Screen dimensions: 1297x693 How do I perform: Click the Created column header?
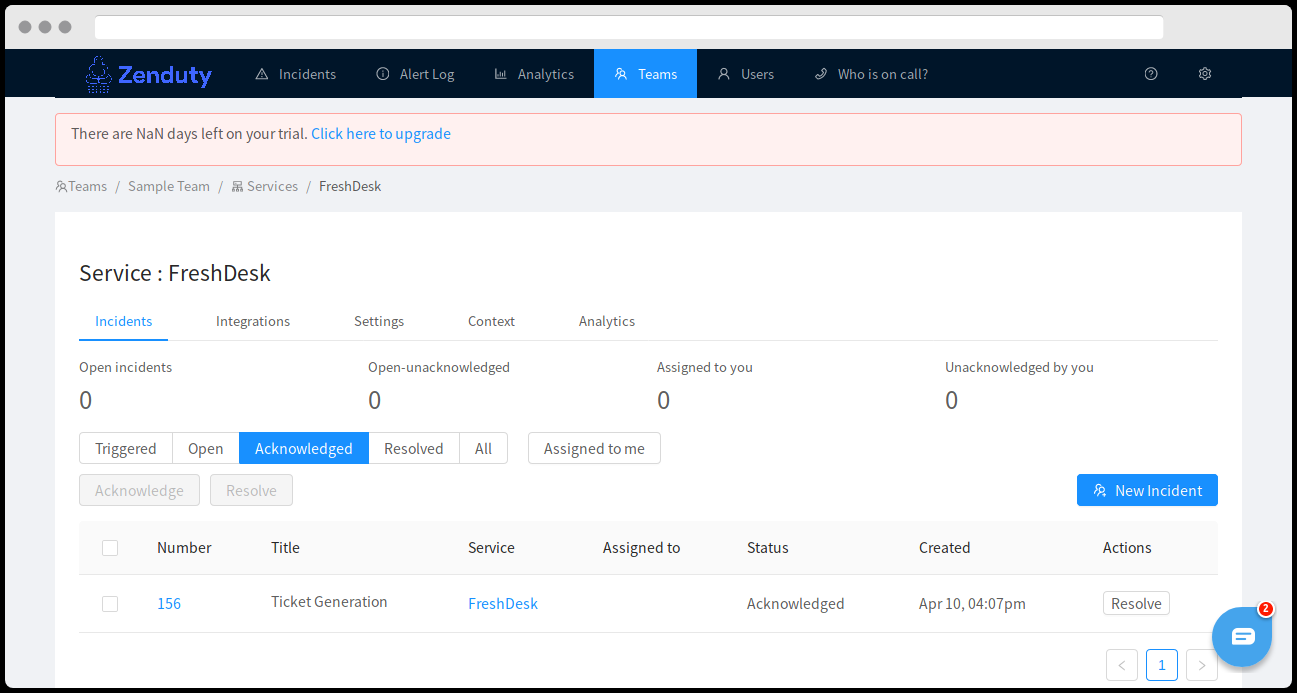[945, 548]
